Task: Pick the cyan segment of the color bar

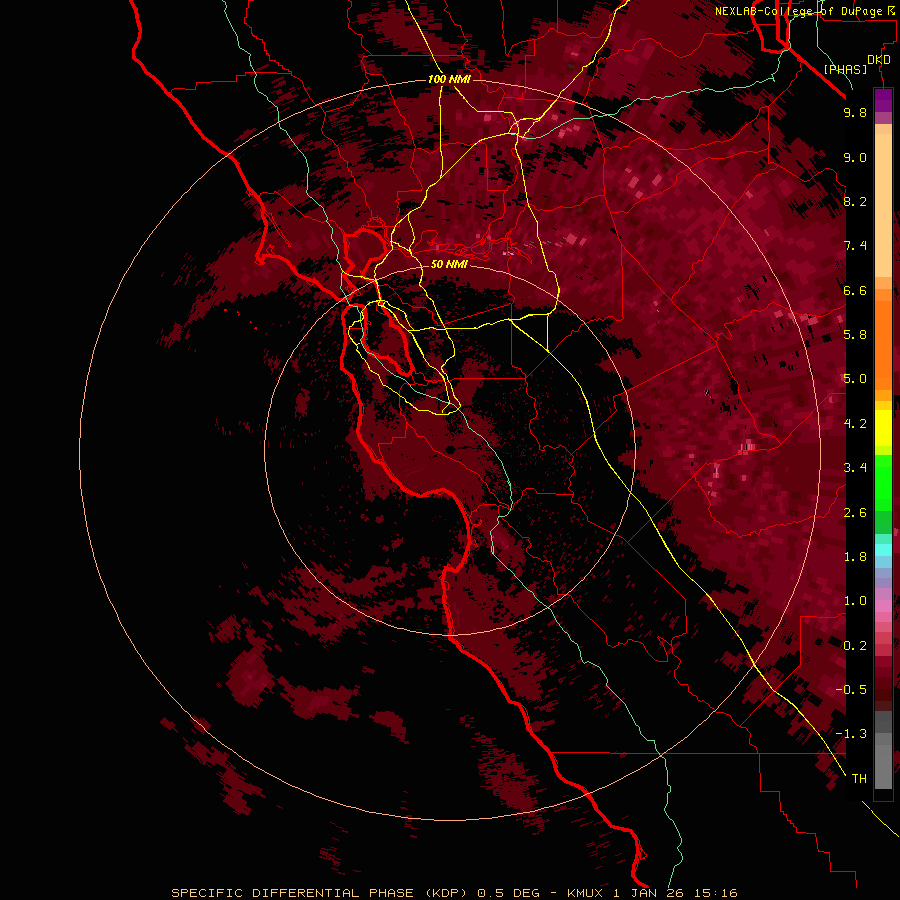Action: tap(883, 550)
